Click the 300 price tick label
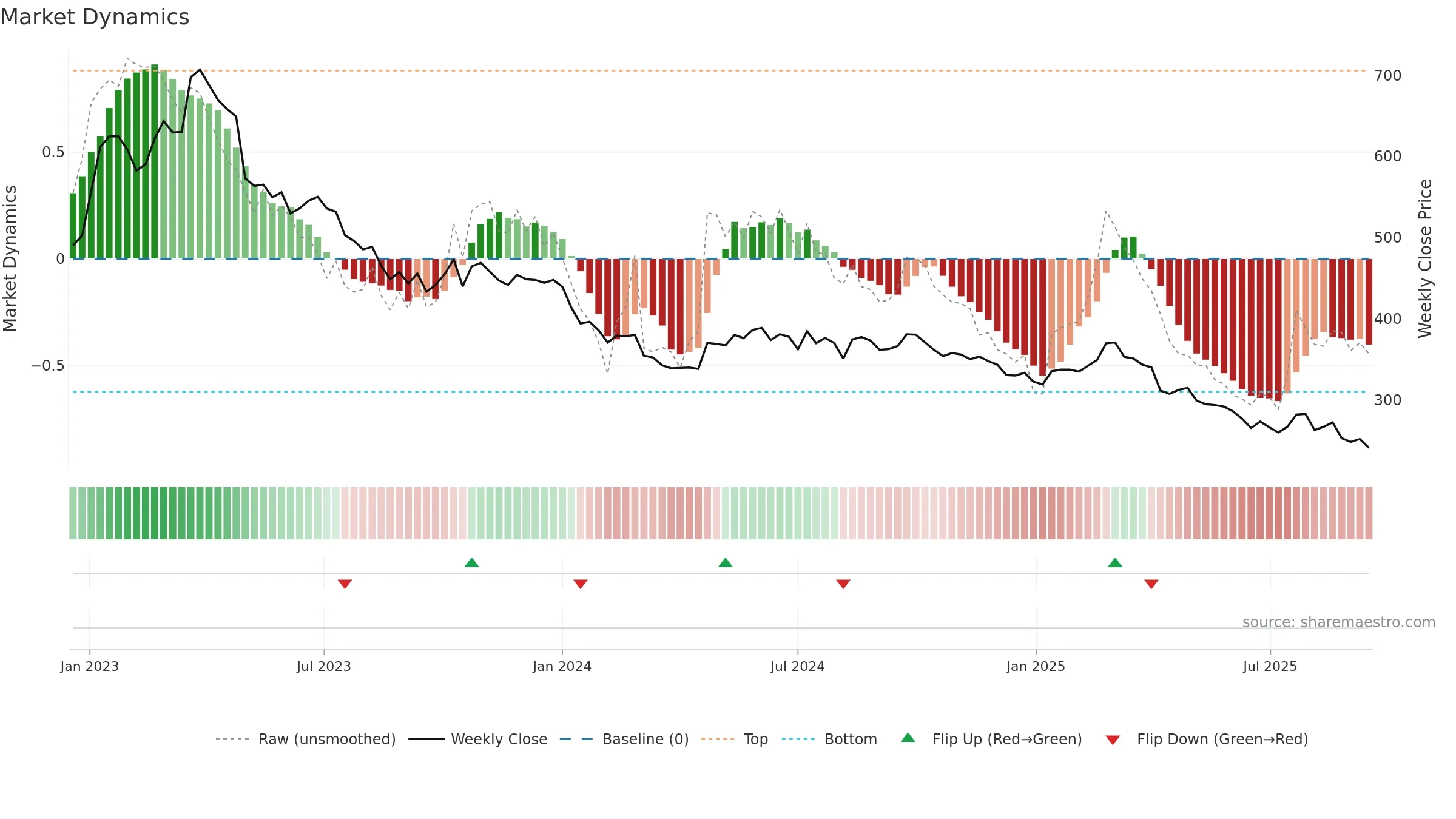The image size is (1456, 819). [1388, 400]
